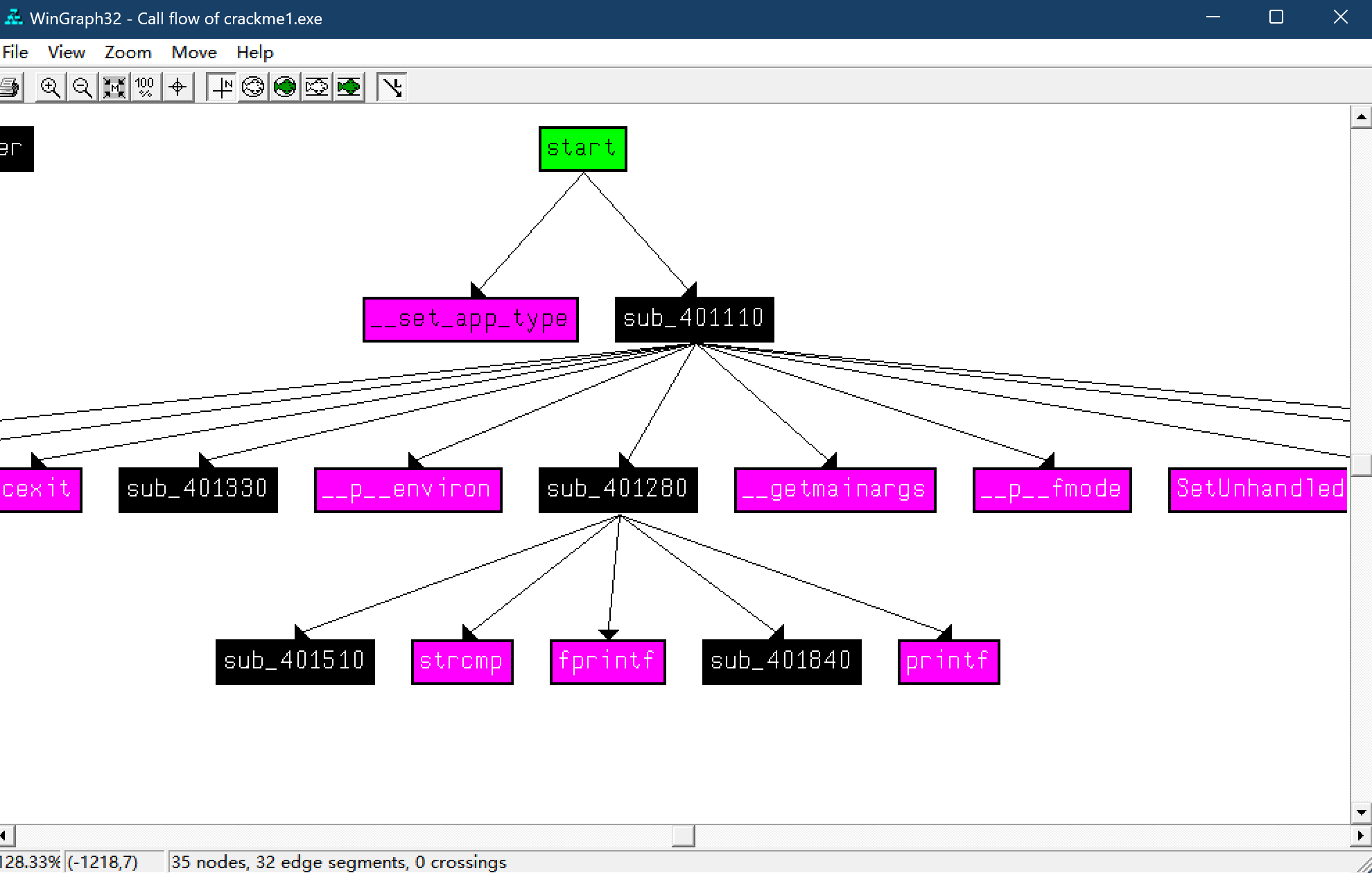Click the __p__fmode node
The image size is (1372, 873).
pos(1052,490)
